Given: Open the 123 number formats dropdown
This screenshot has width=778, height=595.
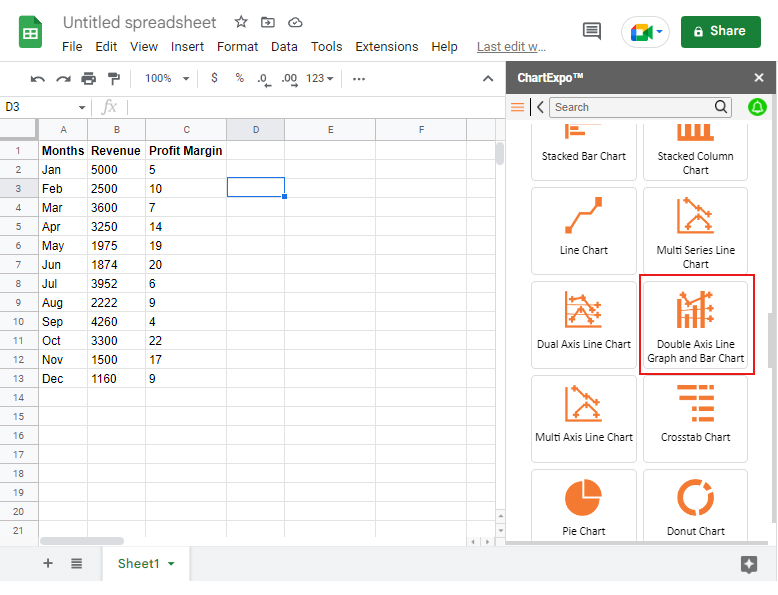Looking at the screenshot, I should pyautogui.click(x=320, y=78).
